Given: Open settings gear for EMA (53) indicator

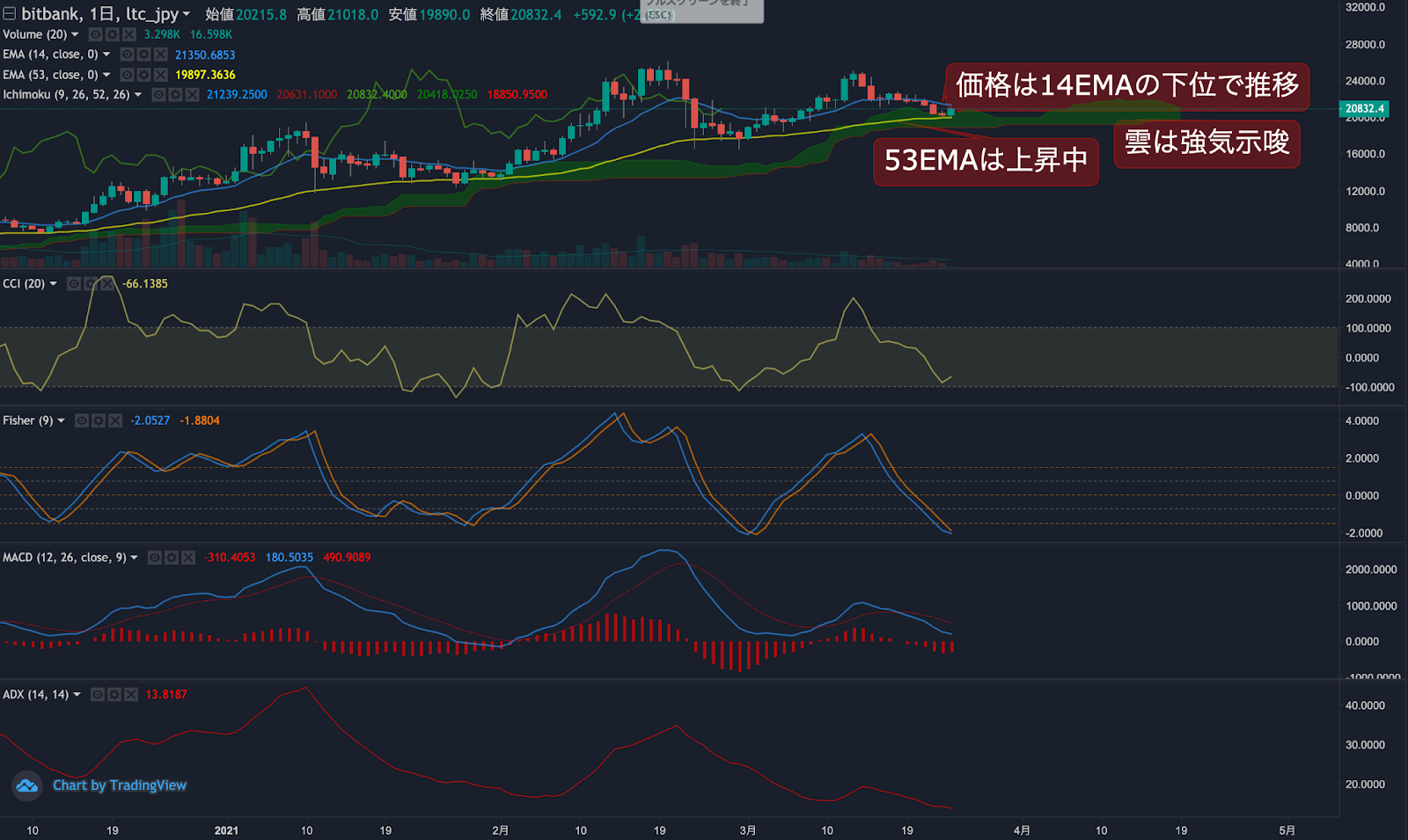Looking at the screenshot, I should [x=144, y=75].
